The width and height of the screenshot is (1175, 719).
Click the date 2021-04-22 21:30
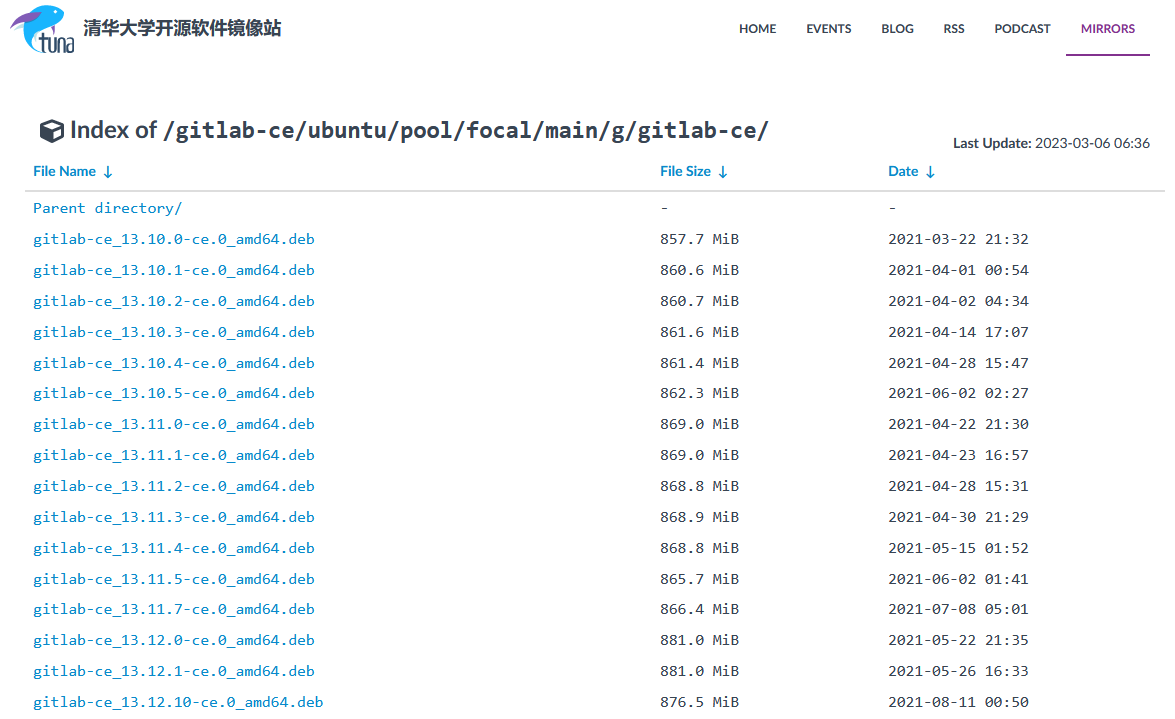coord(958,424)
